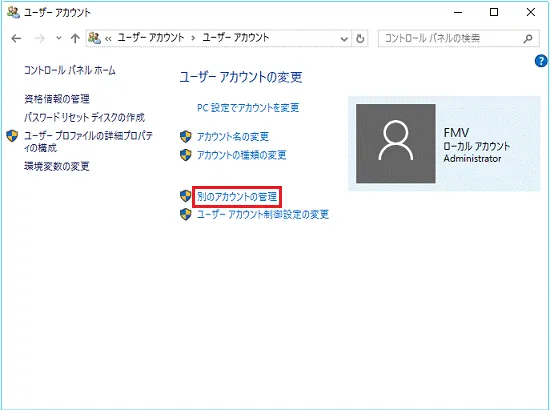Go up one level with up arrow
Image resolution: width=550 pixels, height=410 pixels.
pyautogui.click(x=75, y=38)
